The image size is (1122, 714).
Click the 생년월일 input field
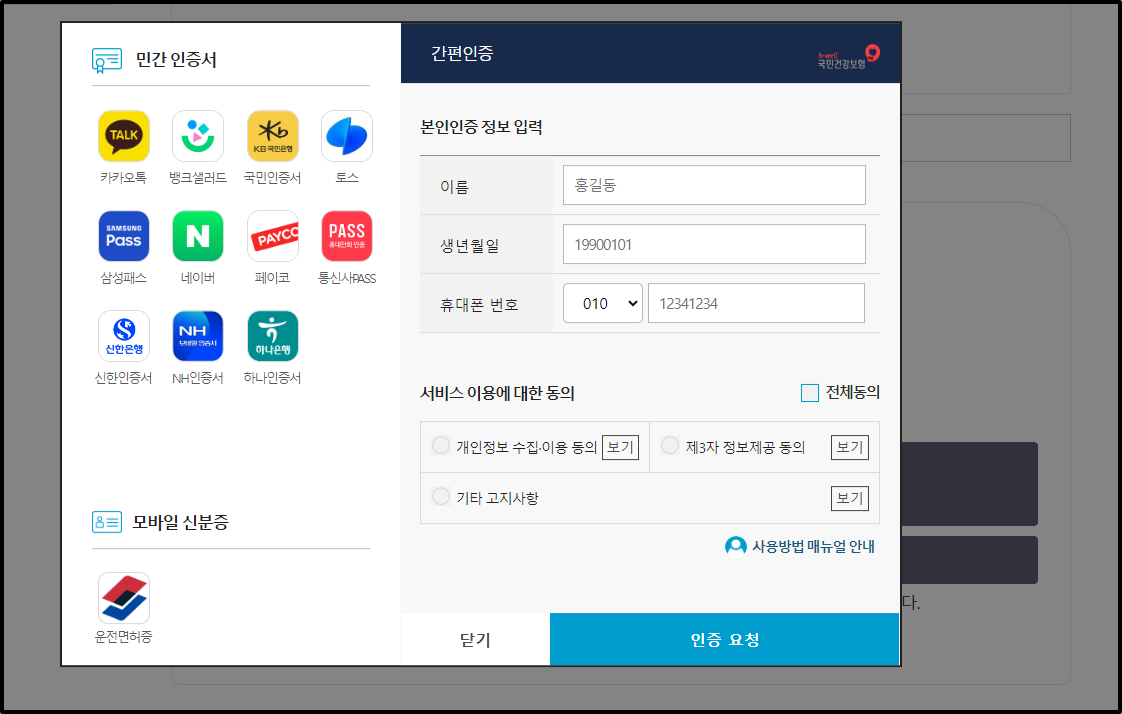(x=714, y=244)
